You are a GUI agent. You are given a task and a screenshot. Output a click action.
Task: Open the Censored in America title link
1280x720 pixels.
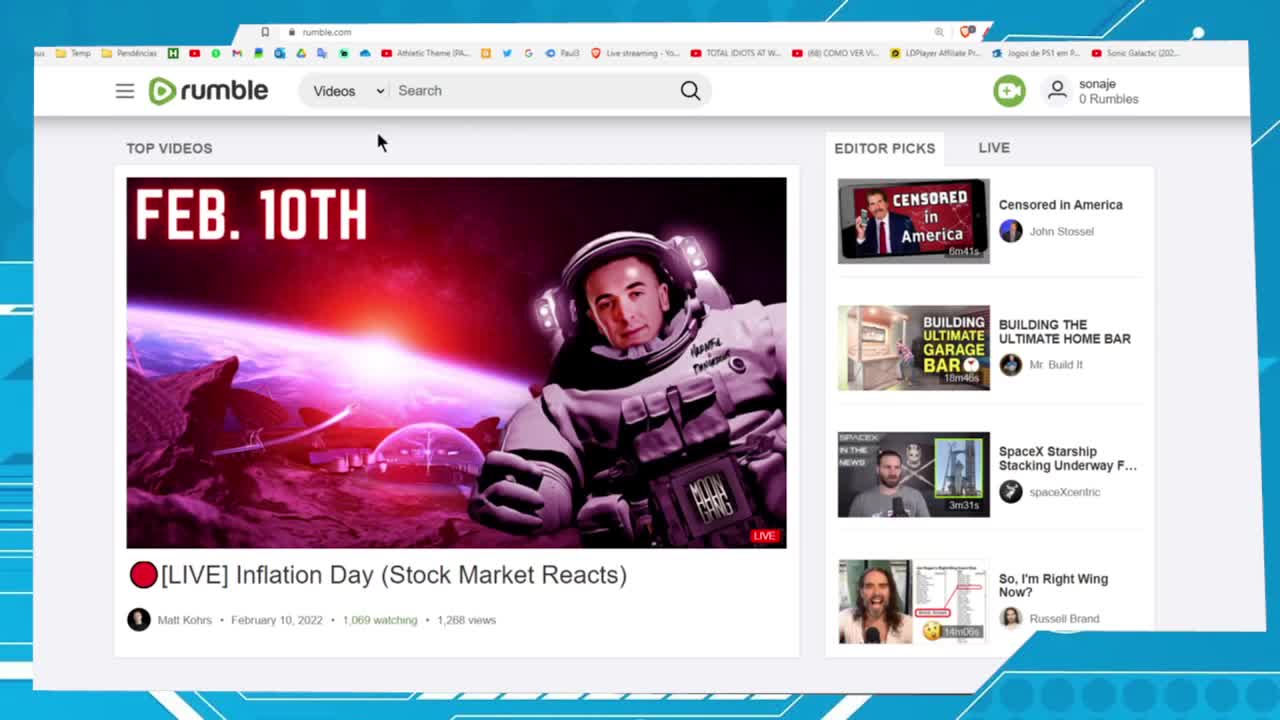tap(1060, 205)
